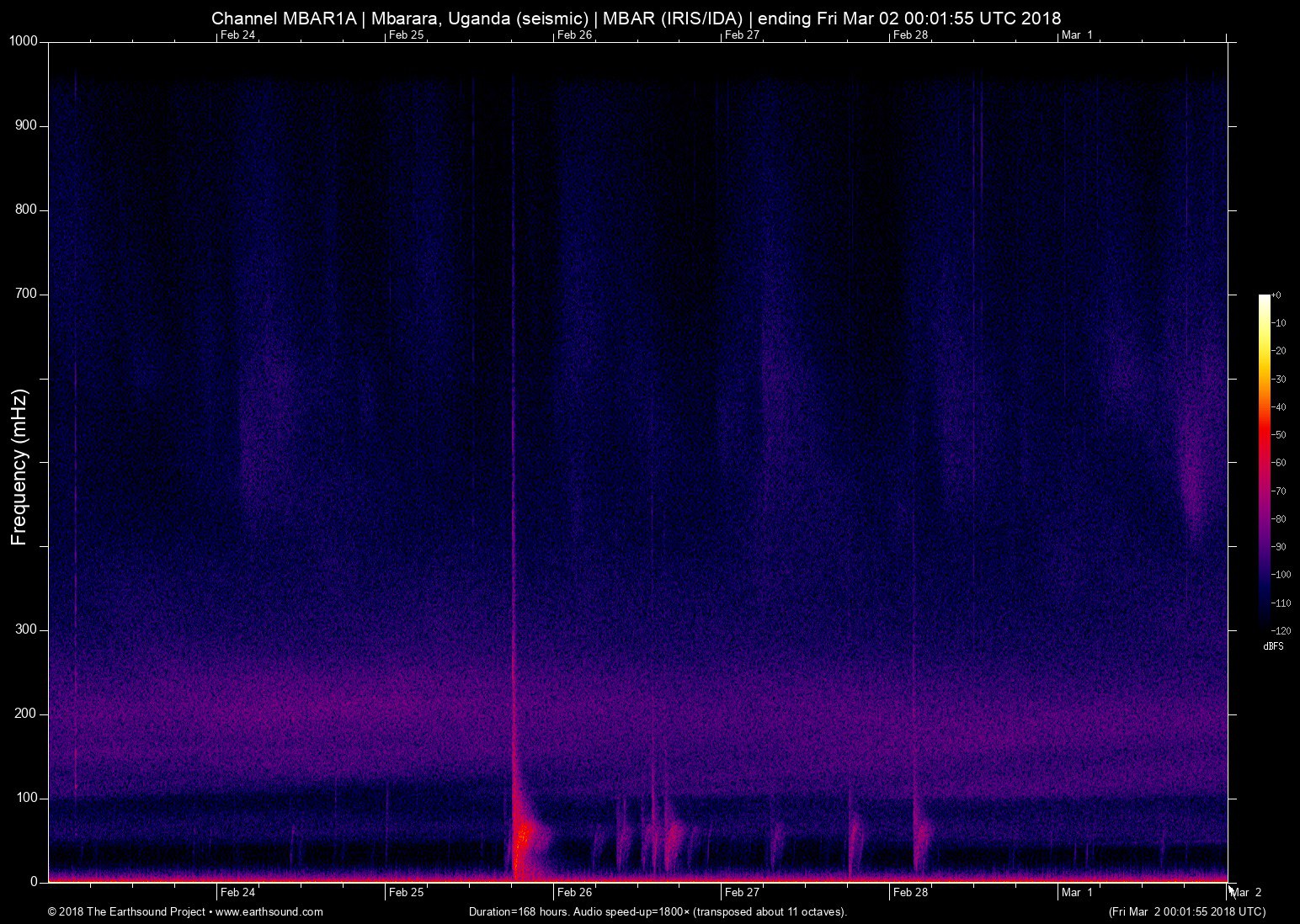Pick the '-120' label on the color scale
This screenshot has height=924, width=1300.
[x=1280, y=630]
